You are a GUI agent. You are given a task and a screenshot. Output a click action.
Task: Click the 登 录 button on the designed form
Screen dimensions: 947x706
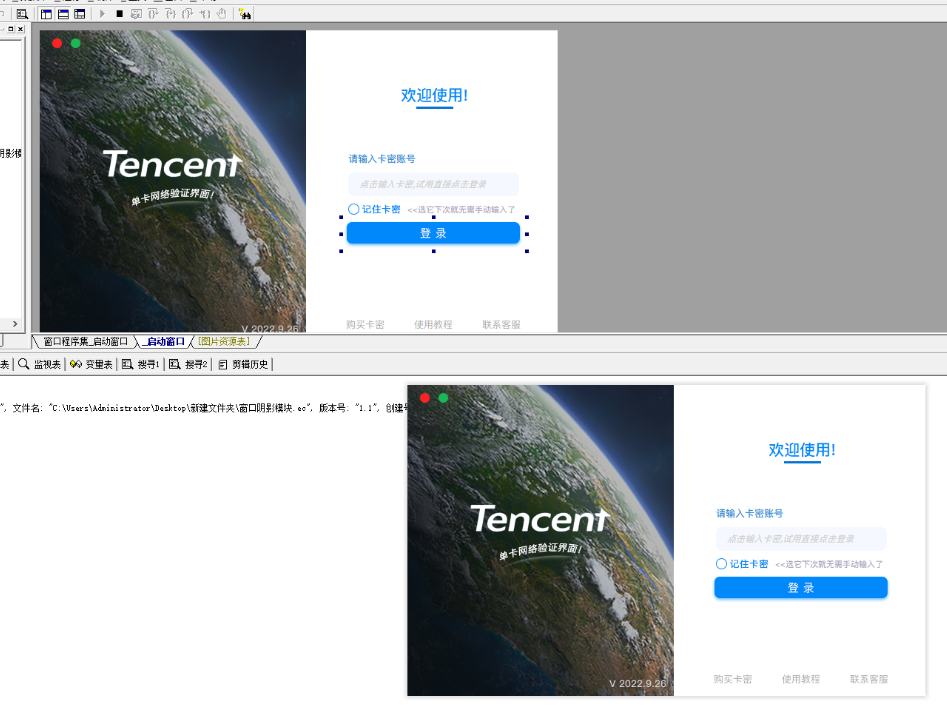click(x=433, y=232)
